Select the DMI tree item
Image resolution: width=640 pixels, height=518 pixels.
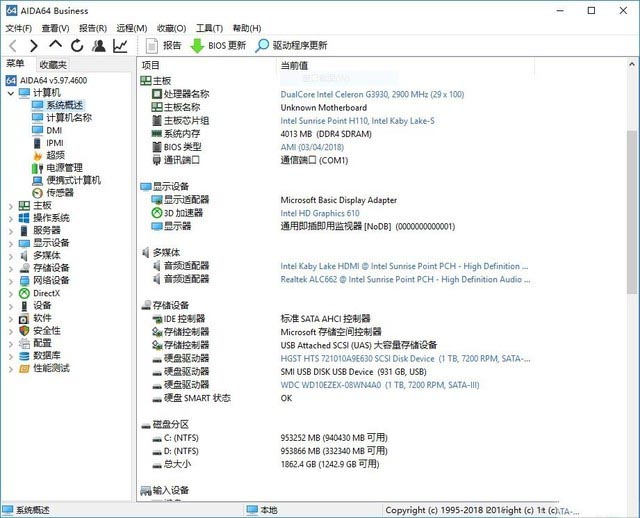pyautogui.click(x=54, y=131)
